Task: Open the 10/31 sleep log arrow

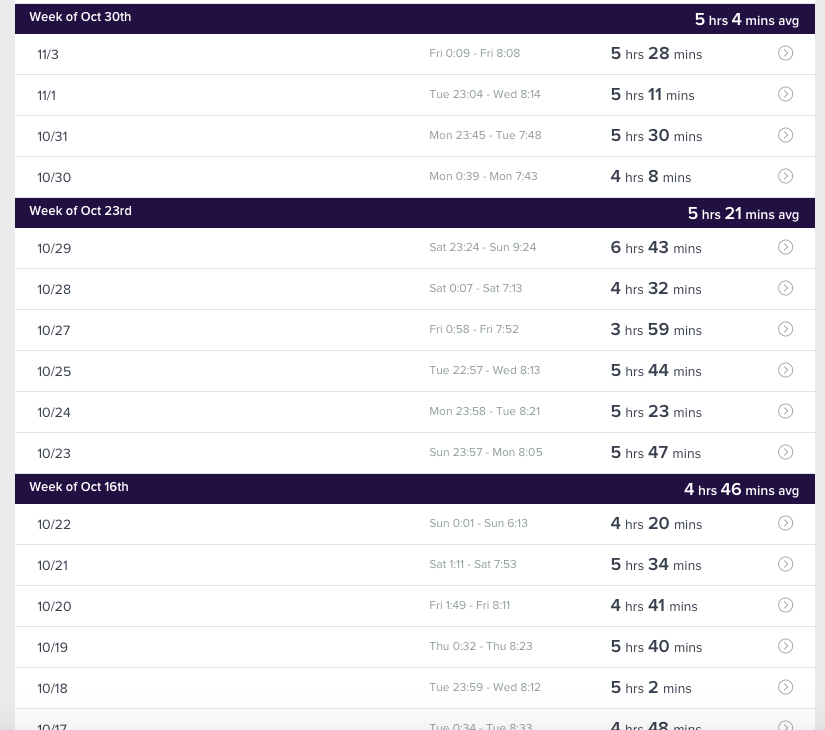Action: [785, 135]
